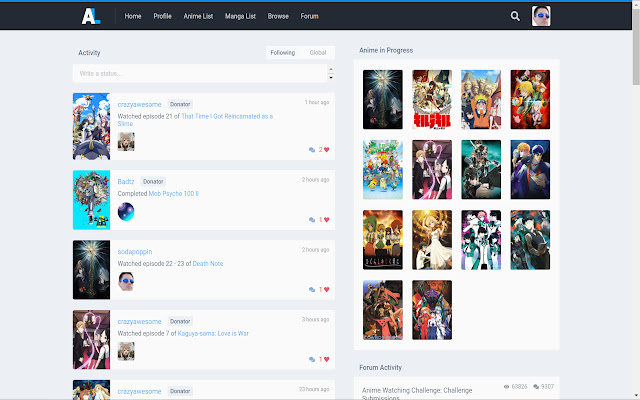Open sodapoppin profile link
This screenshot has width=640, height=400.
135,252
